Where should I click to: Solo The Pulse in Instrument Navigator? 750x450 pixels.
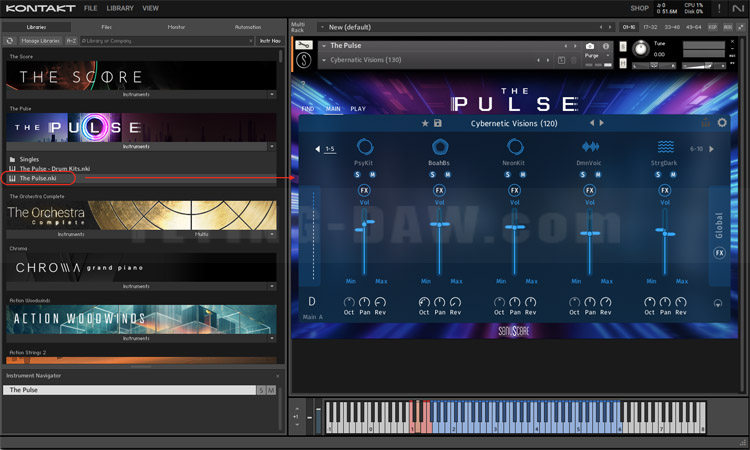pos(261,390)
